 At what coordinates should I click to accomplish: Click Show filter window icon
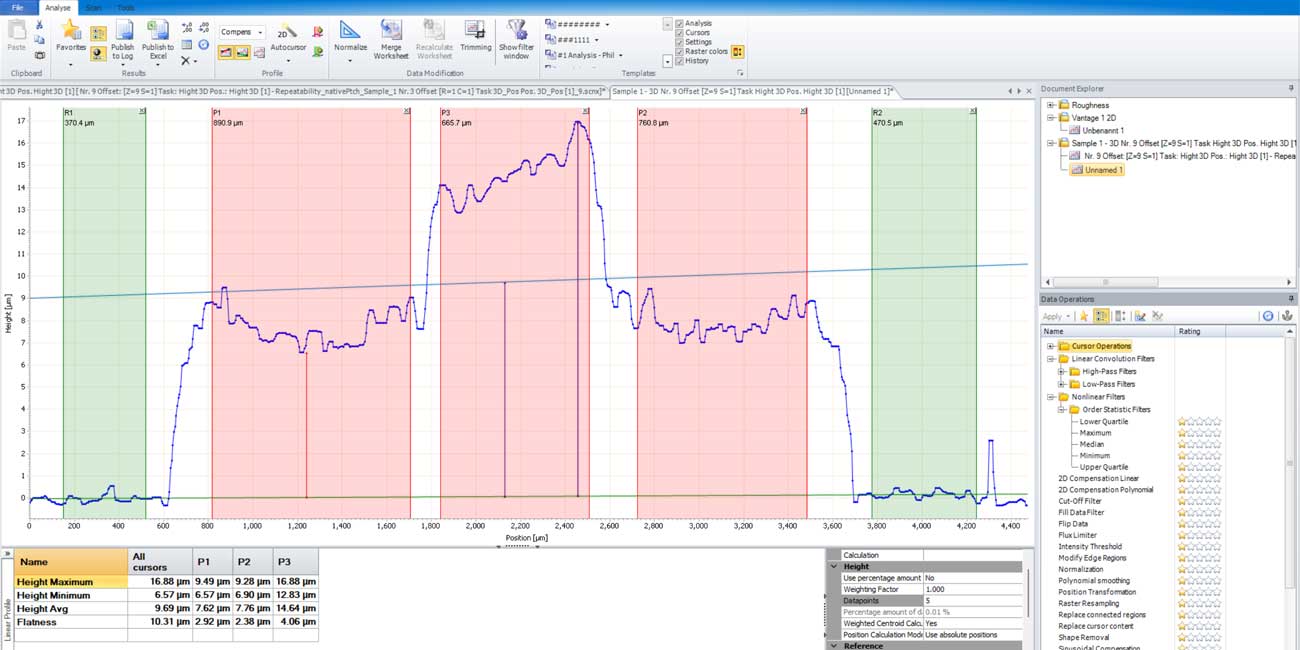(516, 31)
